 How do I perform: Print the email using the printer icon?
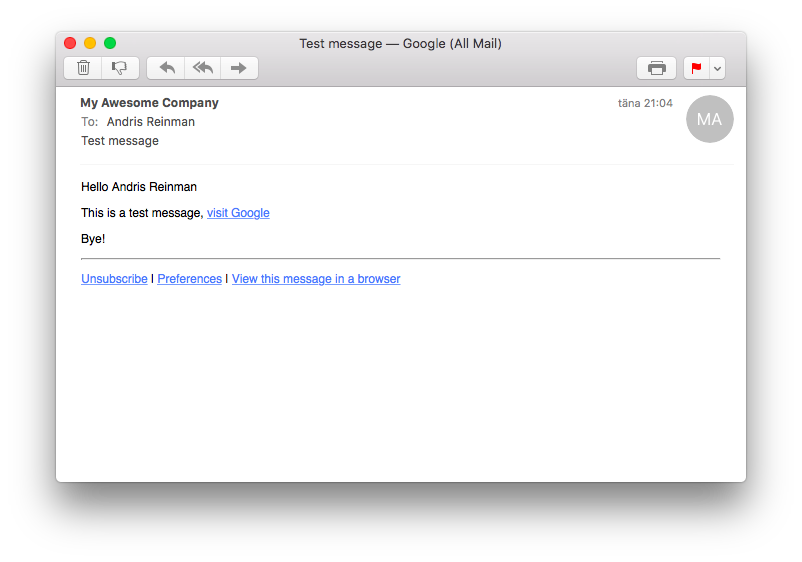[656, 68]
